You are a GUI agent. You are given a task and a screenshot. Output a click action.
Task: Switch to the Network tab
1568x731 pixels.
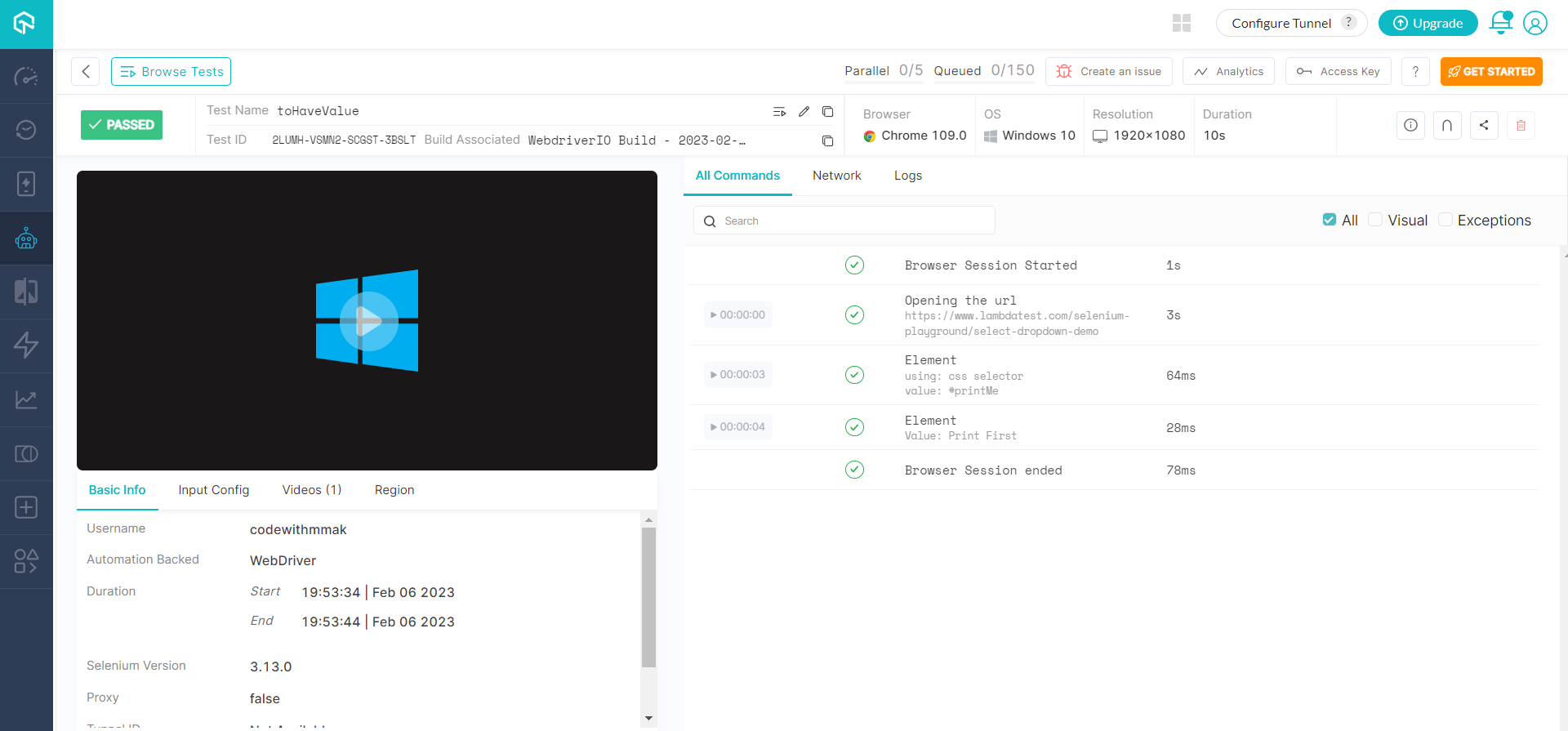pos(836,176)
